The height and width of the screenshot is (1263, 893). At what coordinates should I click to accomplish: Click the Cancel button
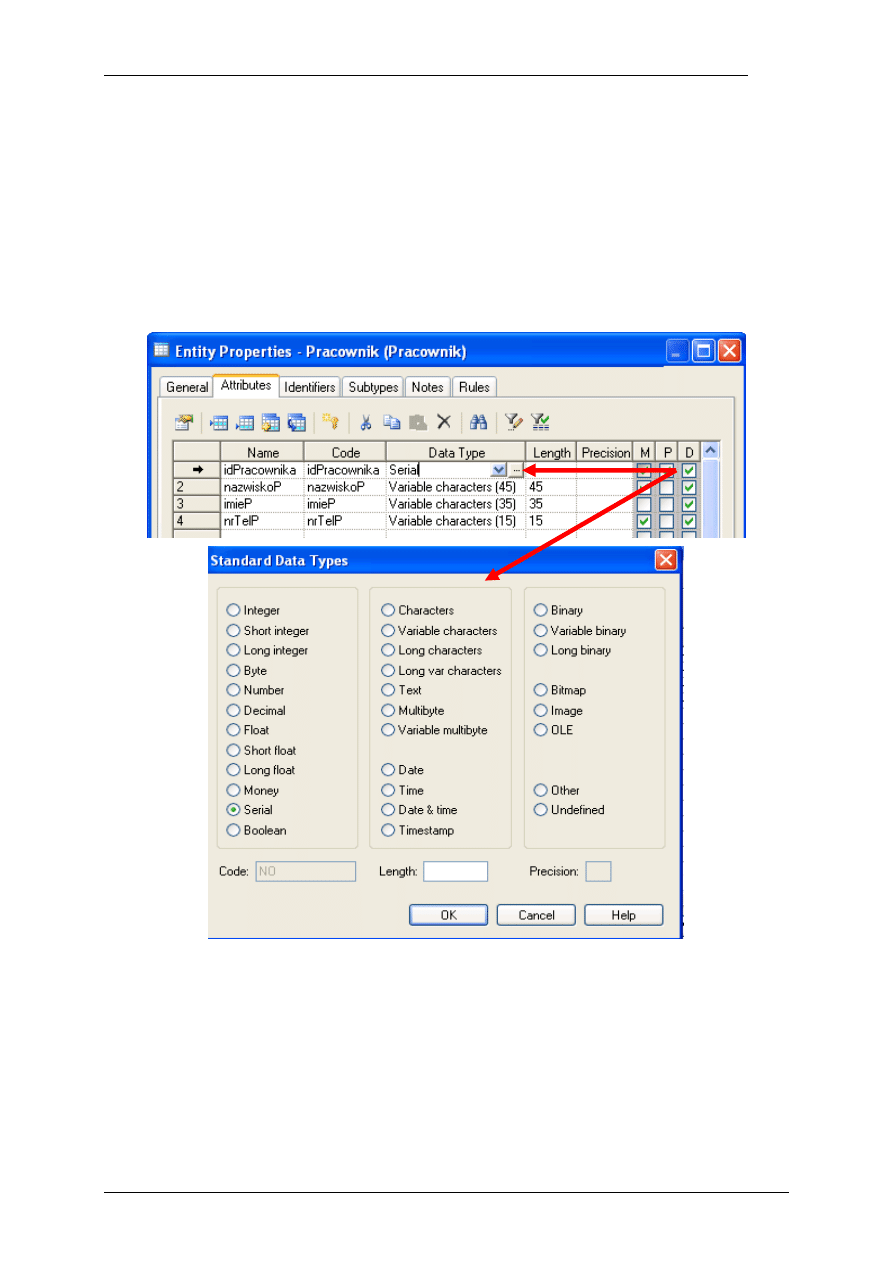coord(536,915)
